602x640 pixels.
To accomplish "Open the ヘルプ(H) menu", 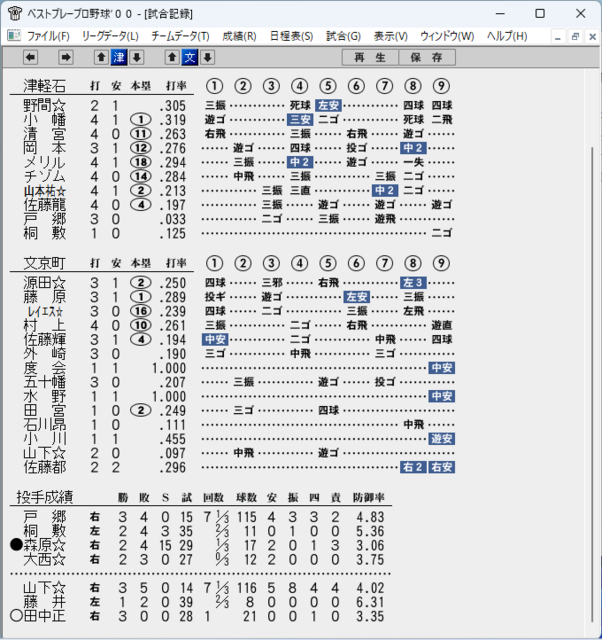I will (507, 36).
